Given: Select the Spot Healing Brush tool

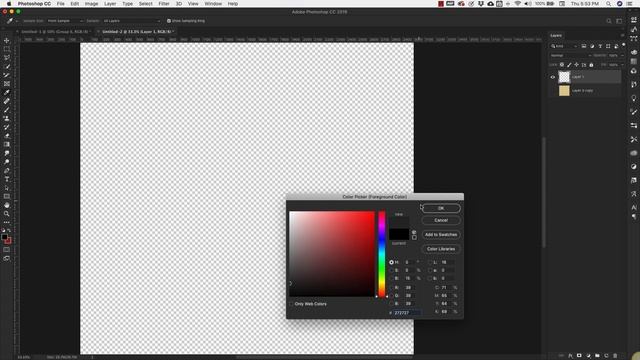Looking at the screenshot, I should pyautogui.click(x=7, y=101).
